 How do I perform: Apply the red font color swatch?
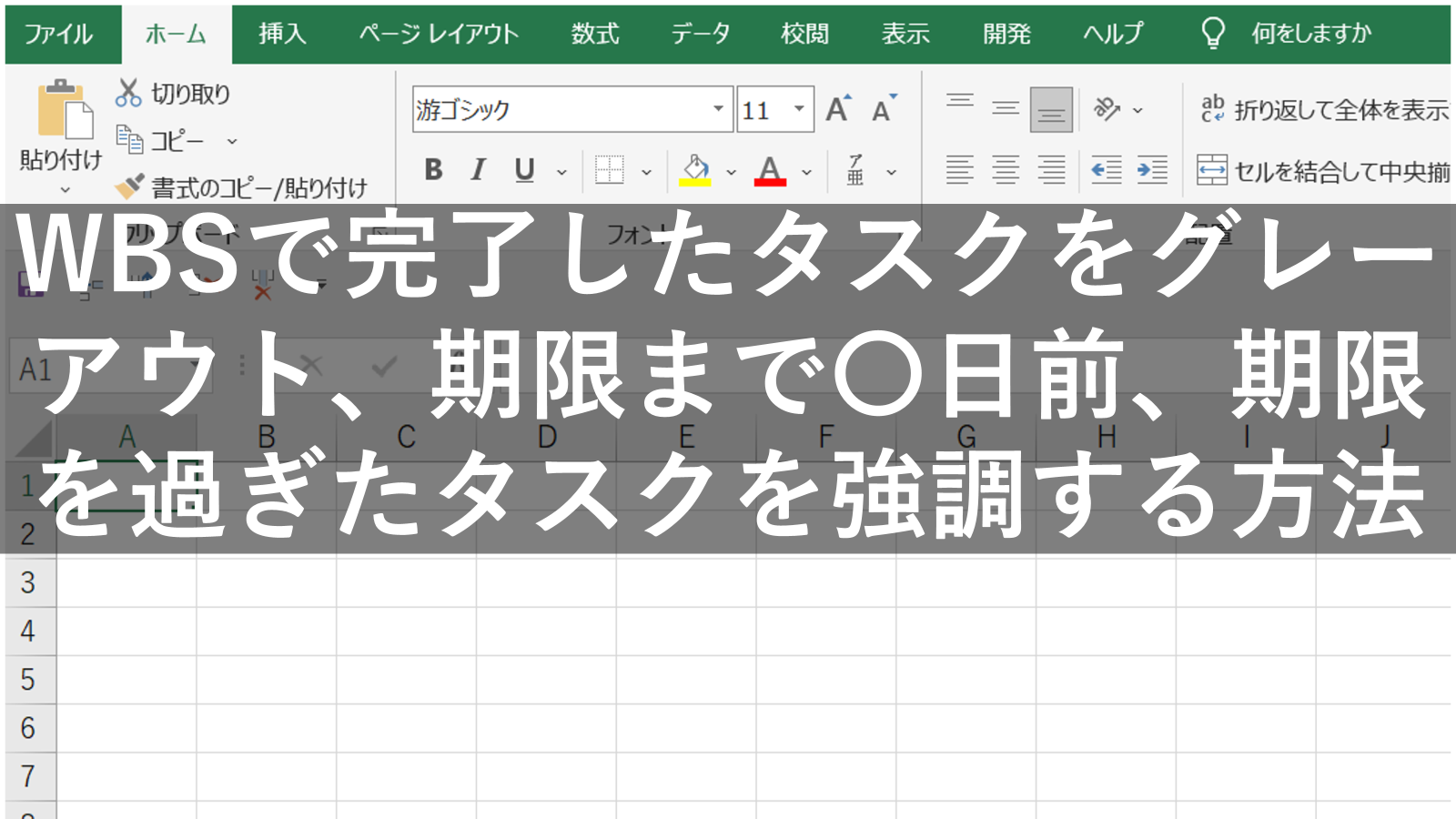point(770,171)
